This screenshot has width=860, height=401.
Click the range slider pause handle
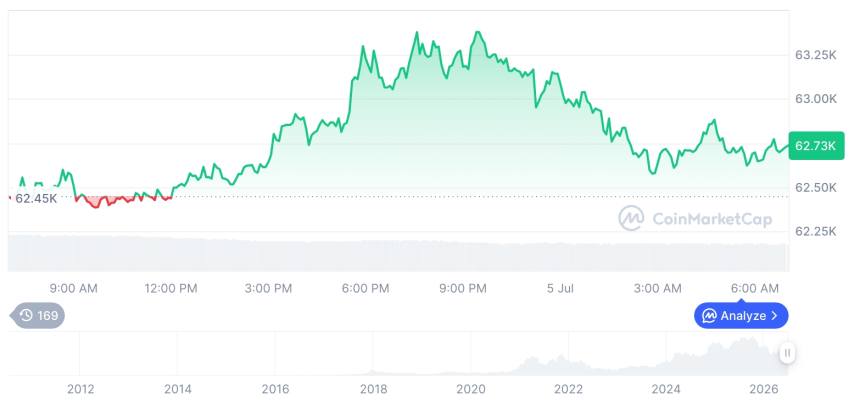pyautogui.click(x=787, y=353)
